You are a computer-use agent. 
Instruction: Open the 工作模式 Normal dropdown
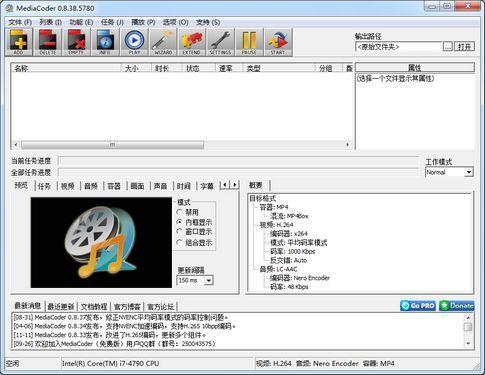pos(449,172)
